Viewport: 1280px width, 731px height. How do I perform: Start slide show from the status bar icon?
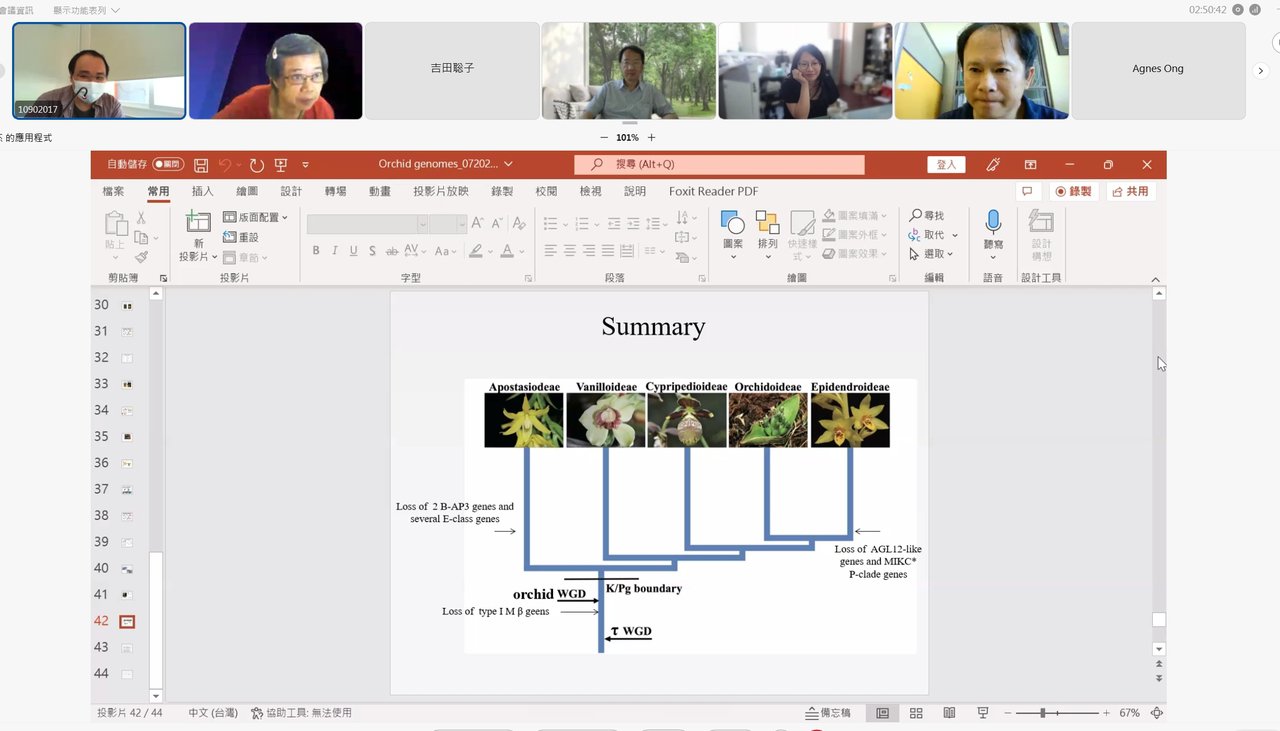[x=983, y=713]
